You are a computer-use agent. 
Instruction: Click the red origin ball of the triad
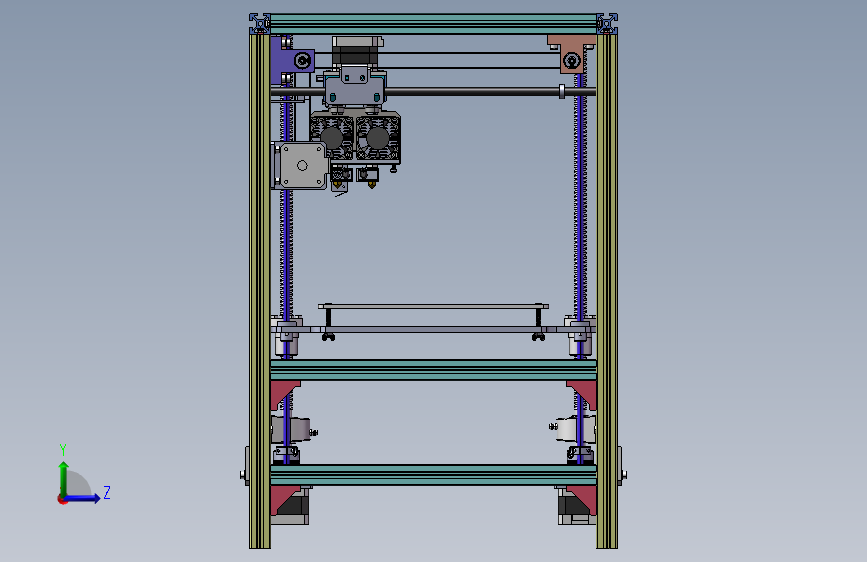coord(62,499)
